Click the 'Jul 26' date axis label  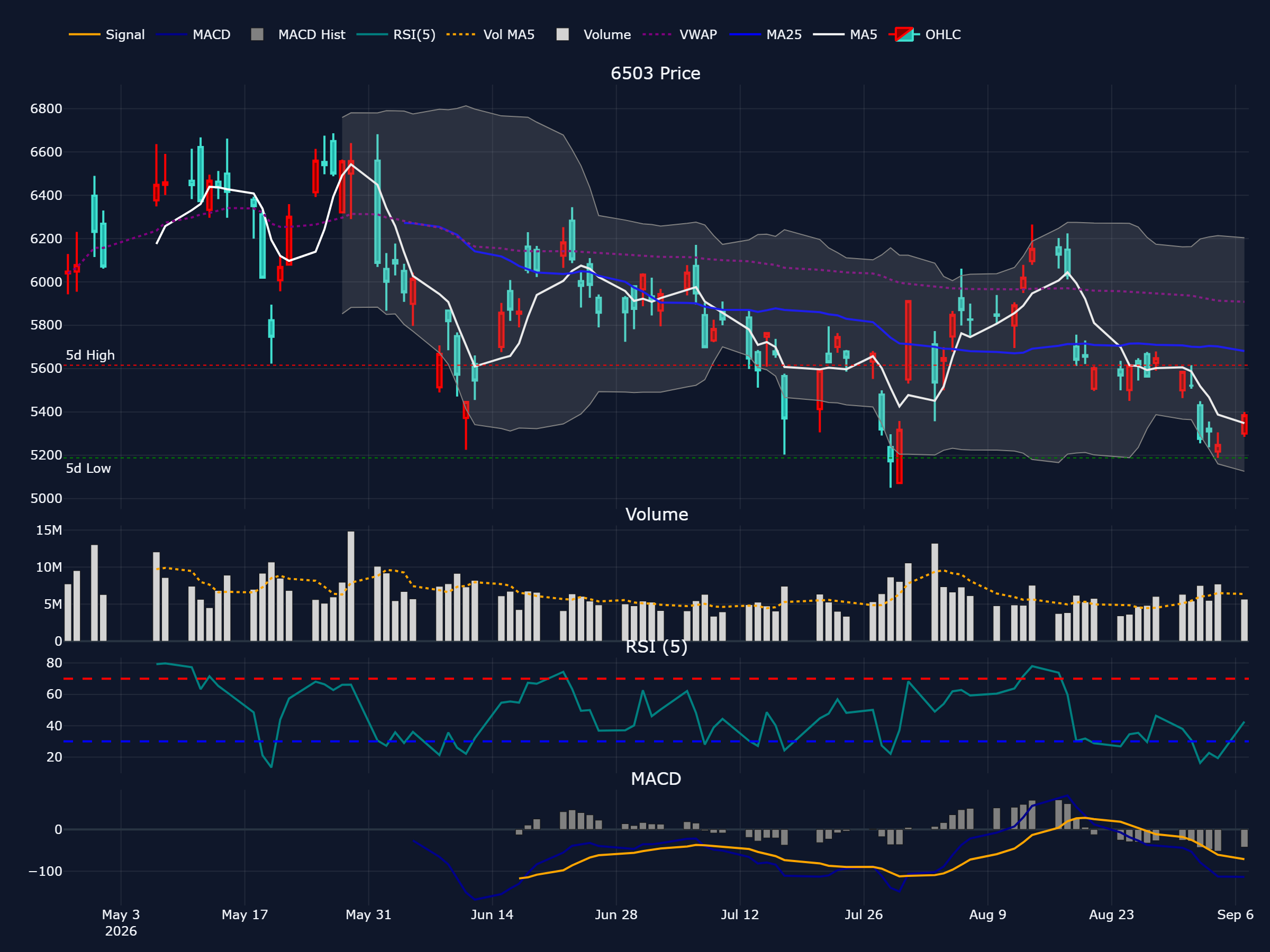(x=864, y=914)
